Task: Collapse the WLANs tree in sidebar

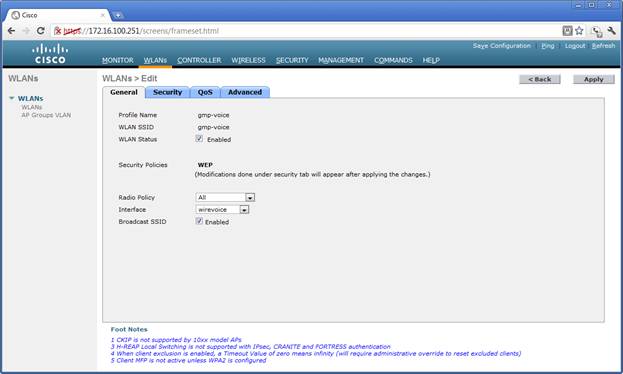Action: 12,98
